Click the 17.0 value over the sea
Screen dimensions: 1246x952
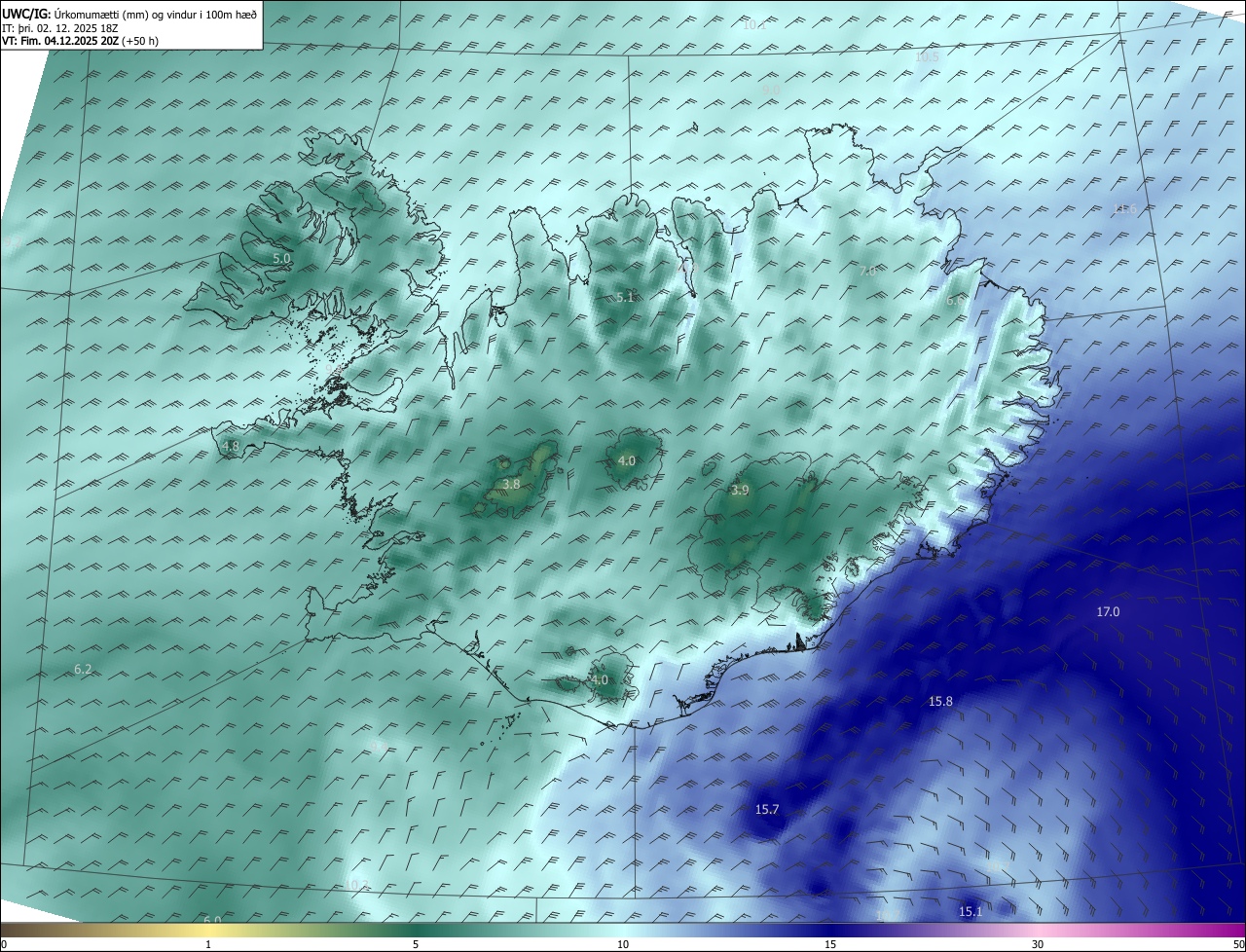click(x=1108, y=612)
